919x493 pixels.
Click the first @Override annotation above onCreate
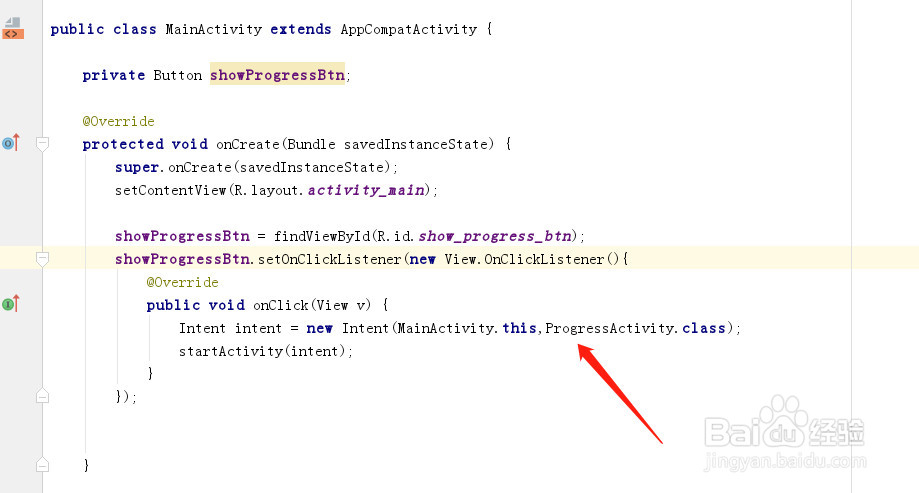[x=118, y=121]
